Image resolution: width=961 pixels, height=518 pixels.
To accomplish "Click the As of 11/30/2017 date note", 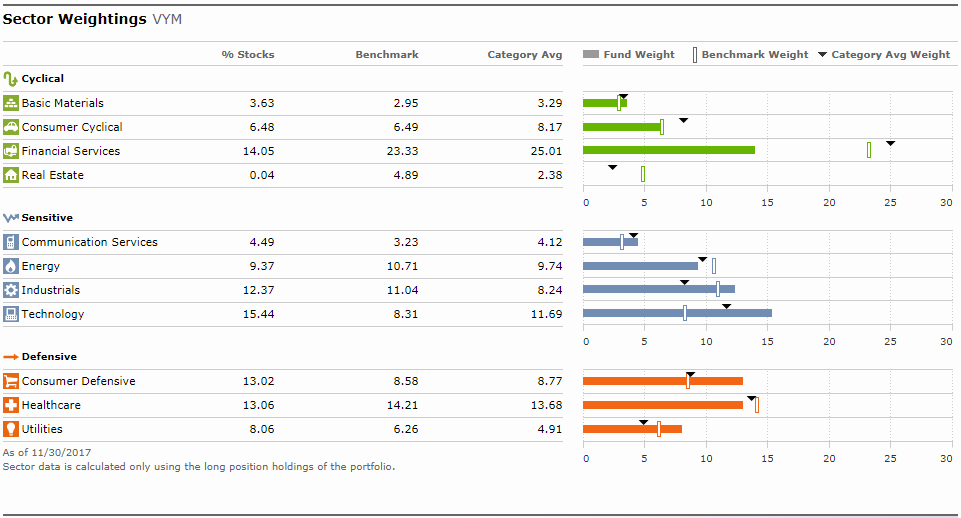I will tap(47, 452).
